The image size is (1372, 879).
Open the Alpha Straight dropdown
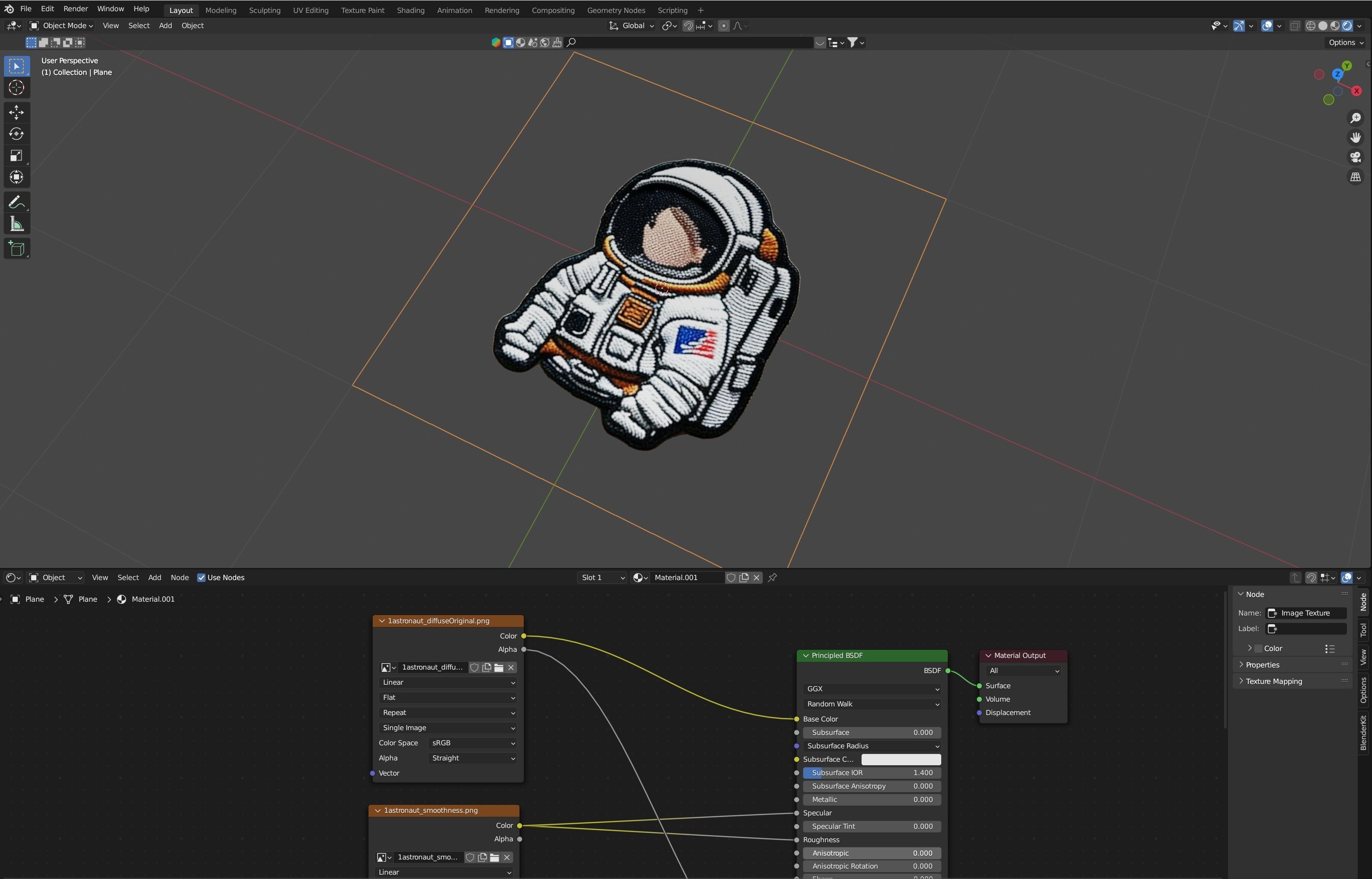tap(473, 758)
